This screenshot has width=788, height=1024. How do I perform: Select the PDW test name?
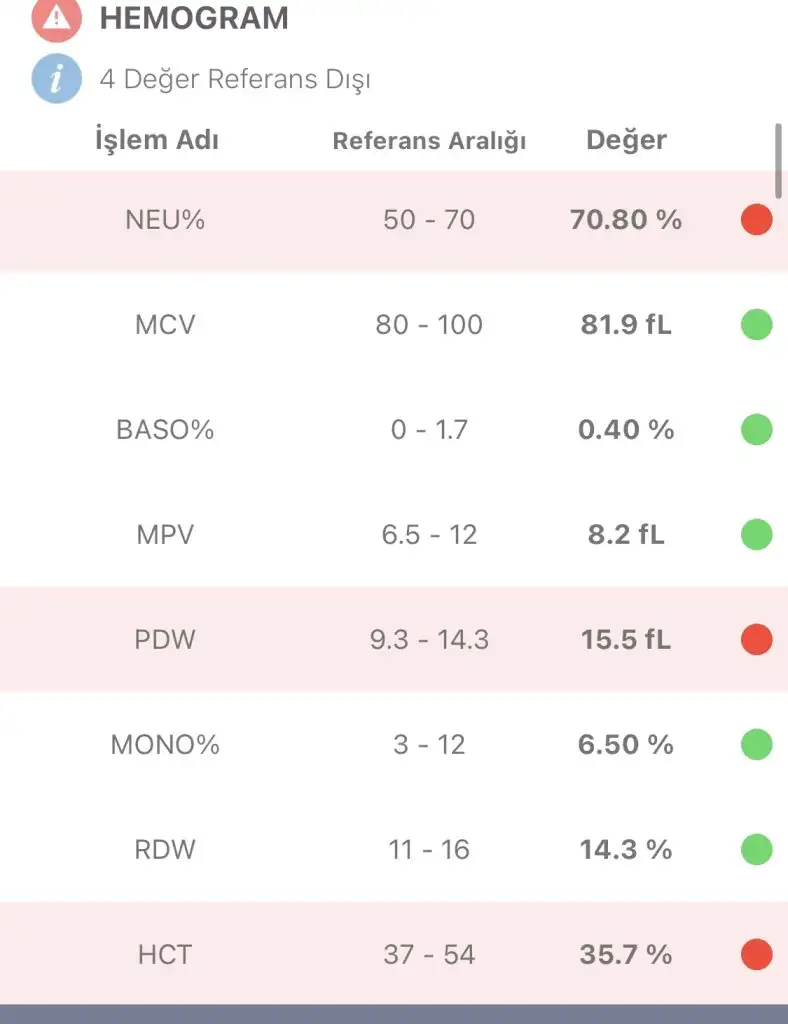[165, 640]
